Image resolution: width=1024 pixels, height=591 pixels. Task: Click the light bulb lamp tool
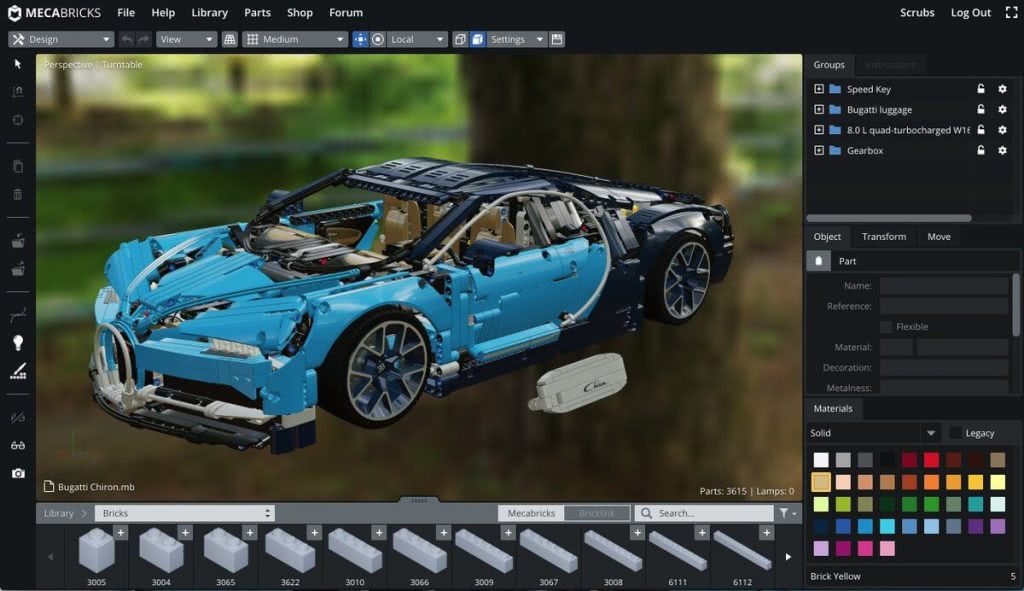click(18, 342)
